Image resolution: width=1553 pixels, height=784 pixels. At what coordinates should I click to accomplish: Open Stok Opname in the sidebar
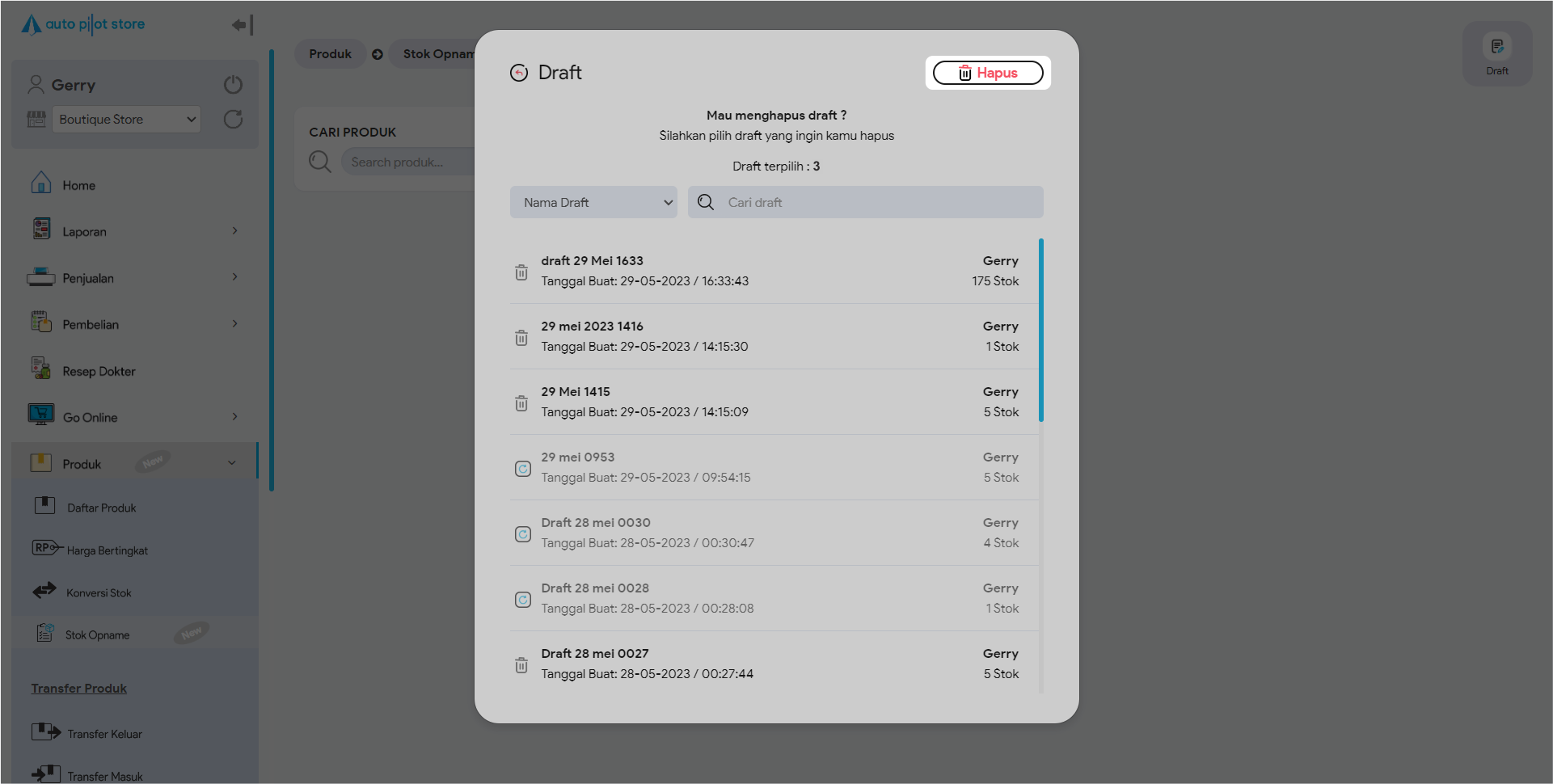click(x=97, y=634)
